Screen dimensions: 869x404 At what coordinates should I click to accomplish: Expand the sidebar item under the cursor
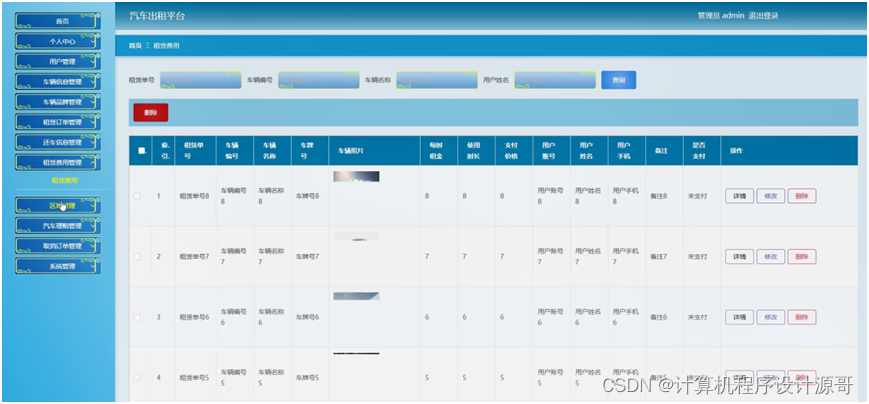(58, 205)
